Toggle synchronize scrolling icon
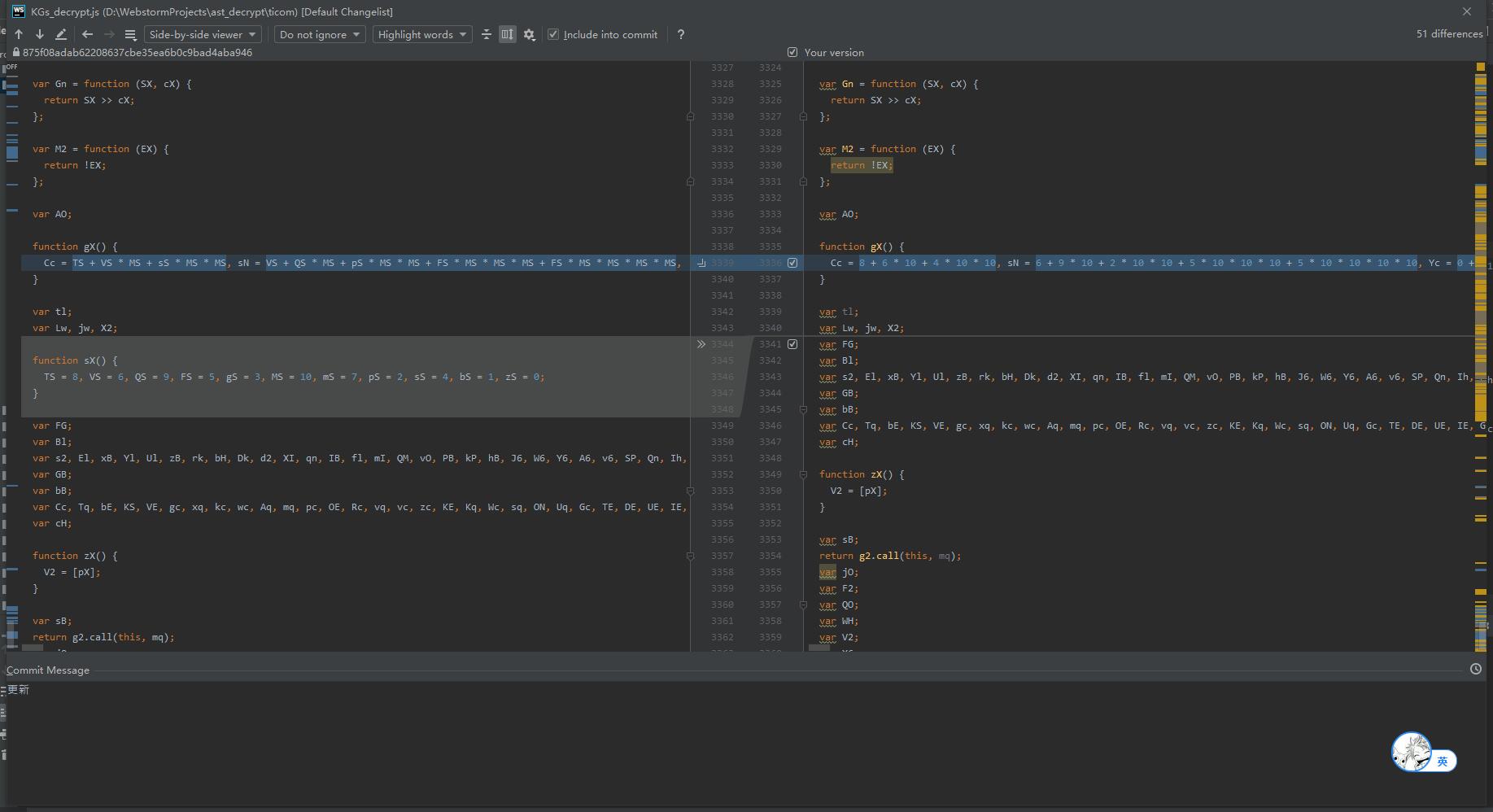Image resolution: width=1493 pixels, height=812 pixels. point(508,34)
